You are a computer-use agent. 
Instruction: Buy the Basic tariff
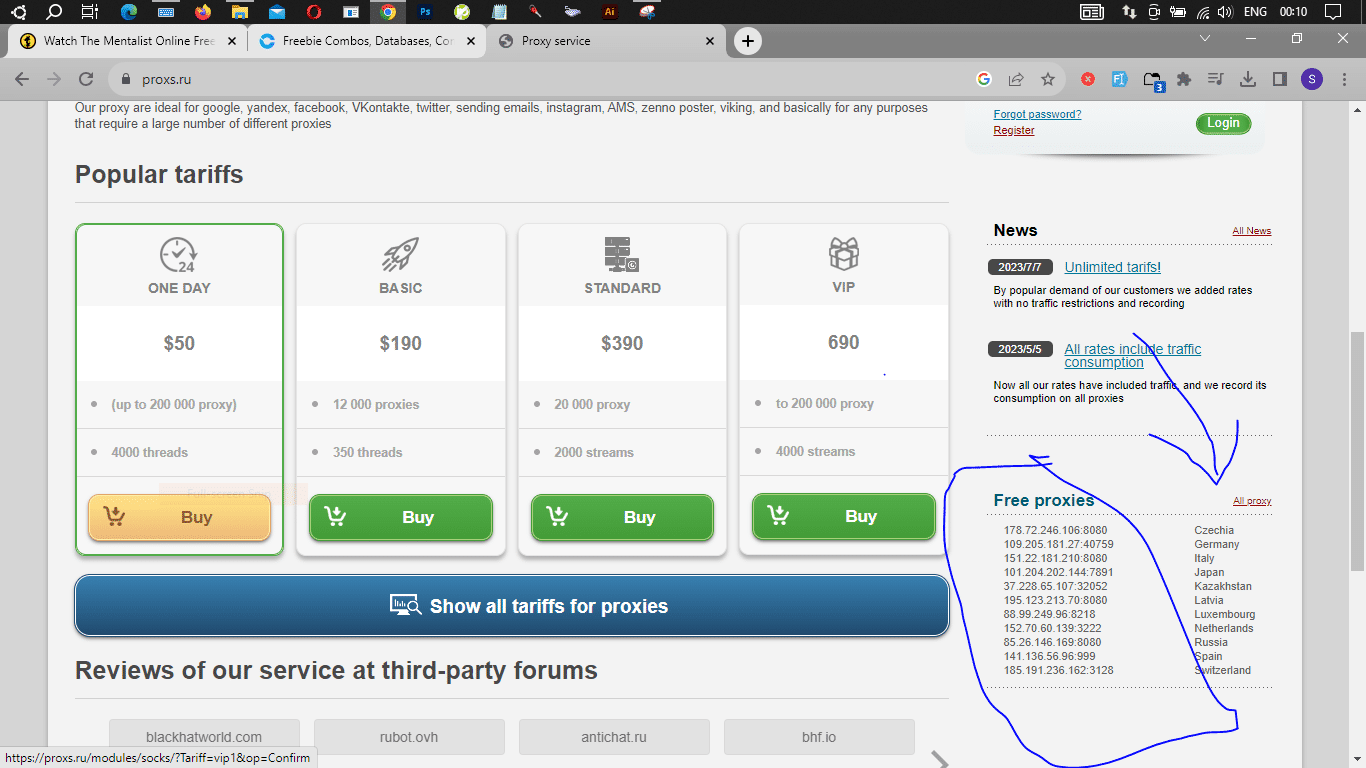coord(401,517)
